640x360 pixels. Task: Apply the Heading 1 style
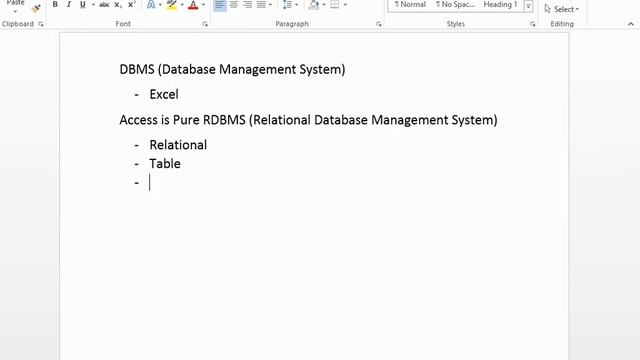click(500, 4)
